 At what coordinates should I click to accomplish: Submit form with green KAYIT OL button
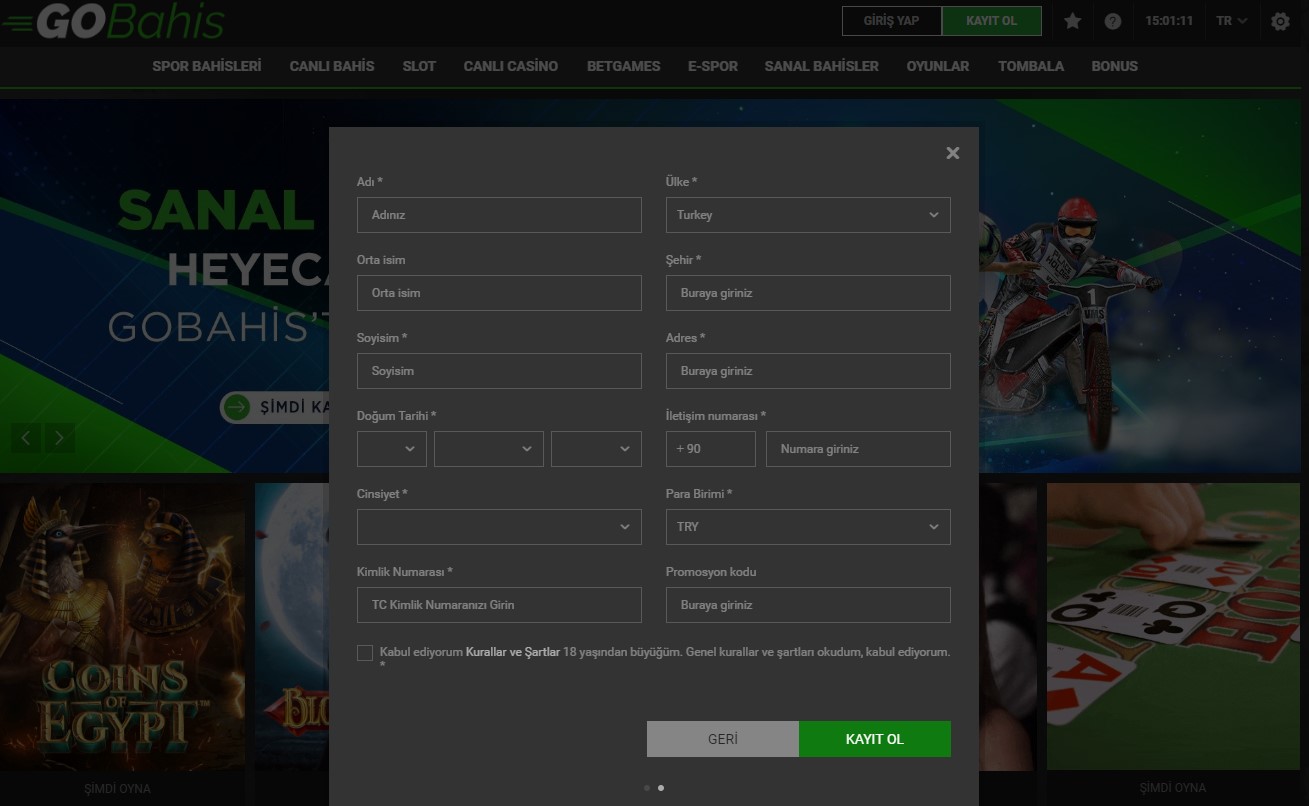pos(875,739)
